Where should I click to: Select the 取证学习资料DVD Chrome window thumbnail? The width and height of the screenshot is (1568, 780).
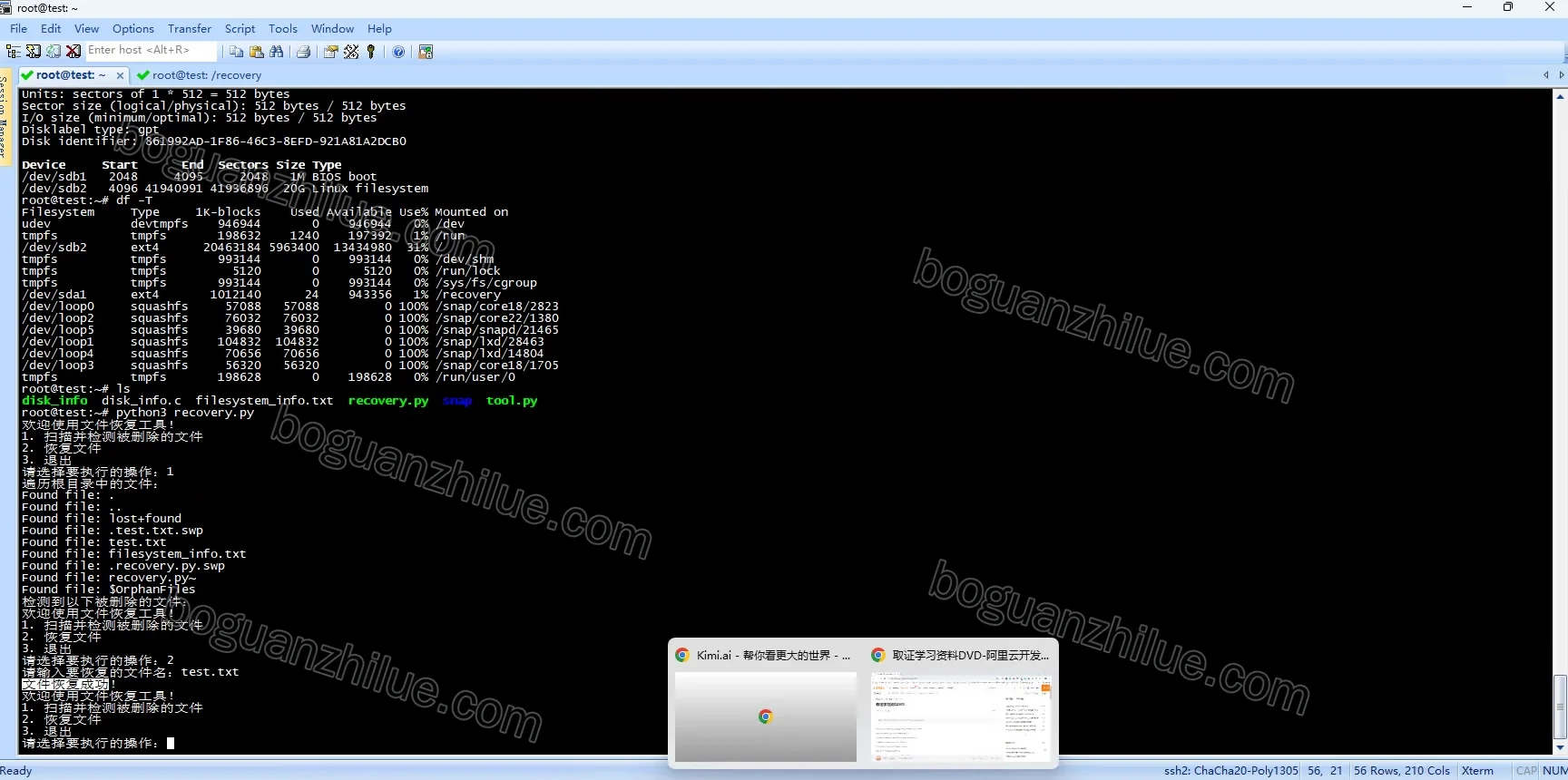(x=961, y=705)
